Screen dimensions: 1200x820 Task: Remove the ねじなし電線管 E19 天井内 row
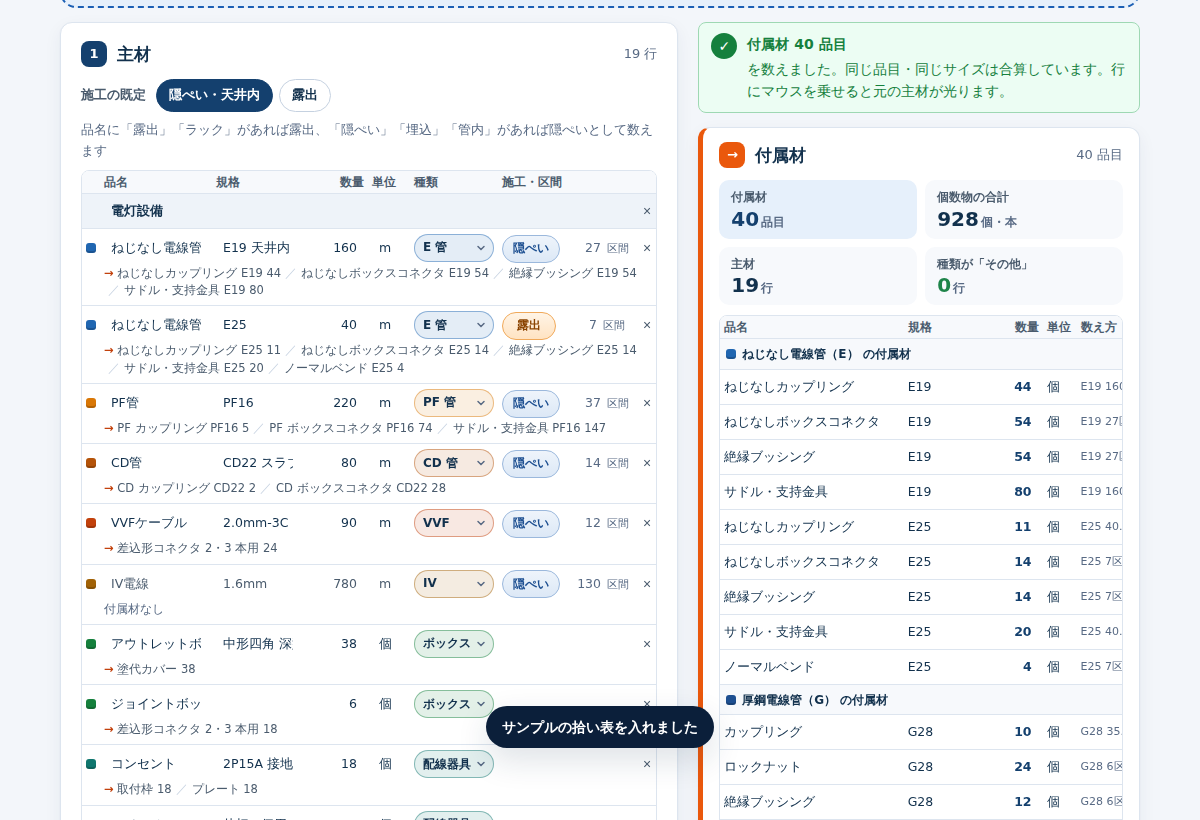(x=647, y=248)
